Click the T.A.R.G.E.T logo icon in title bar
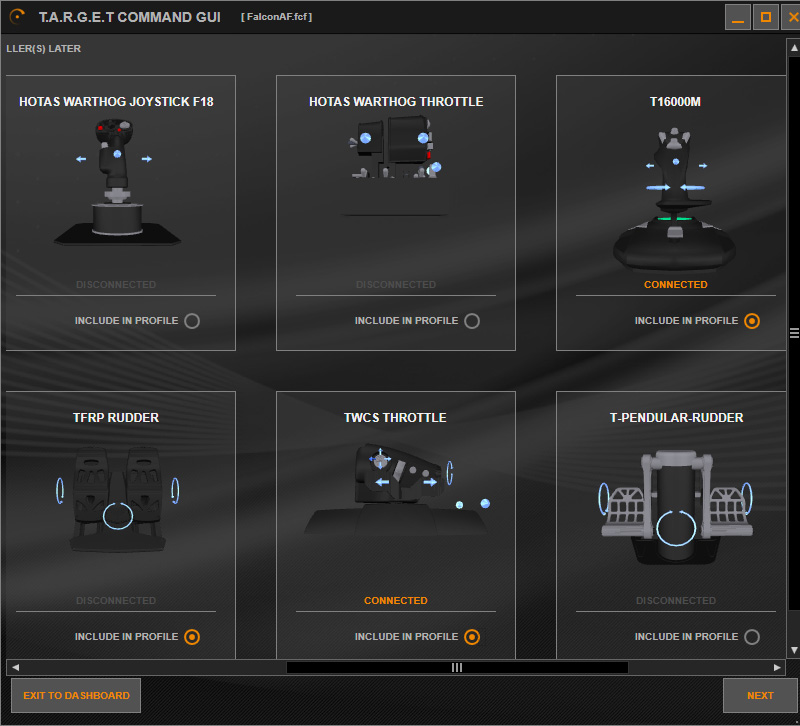 [x=17, y=16]
